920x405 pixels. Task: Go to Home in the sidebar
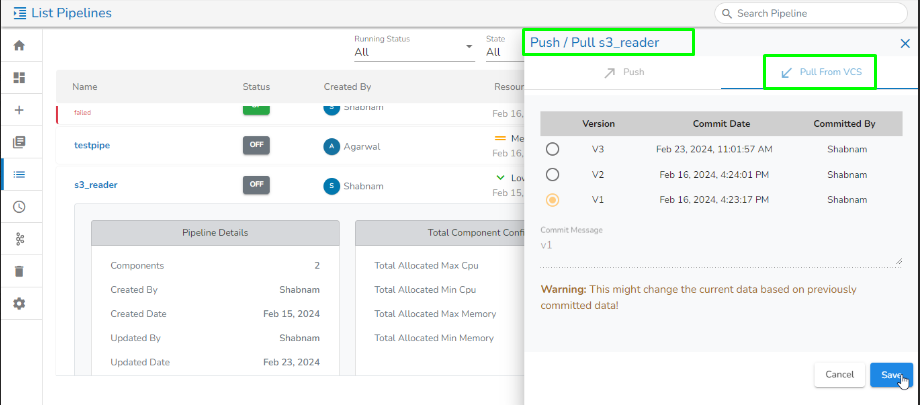(x=19, y=46)
